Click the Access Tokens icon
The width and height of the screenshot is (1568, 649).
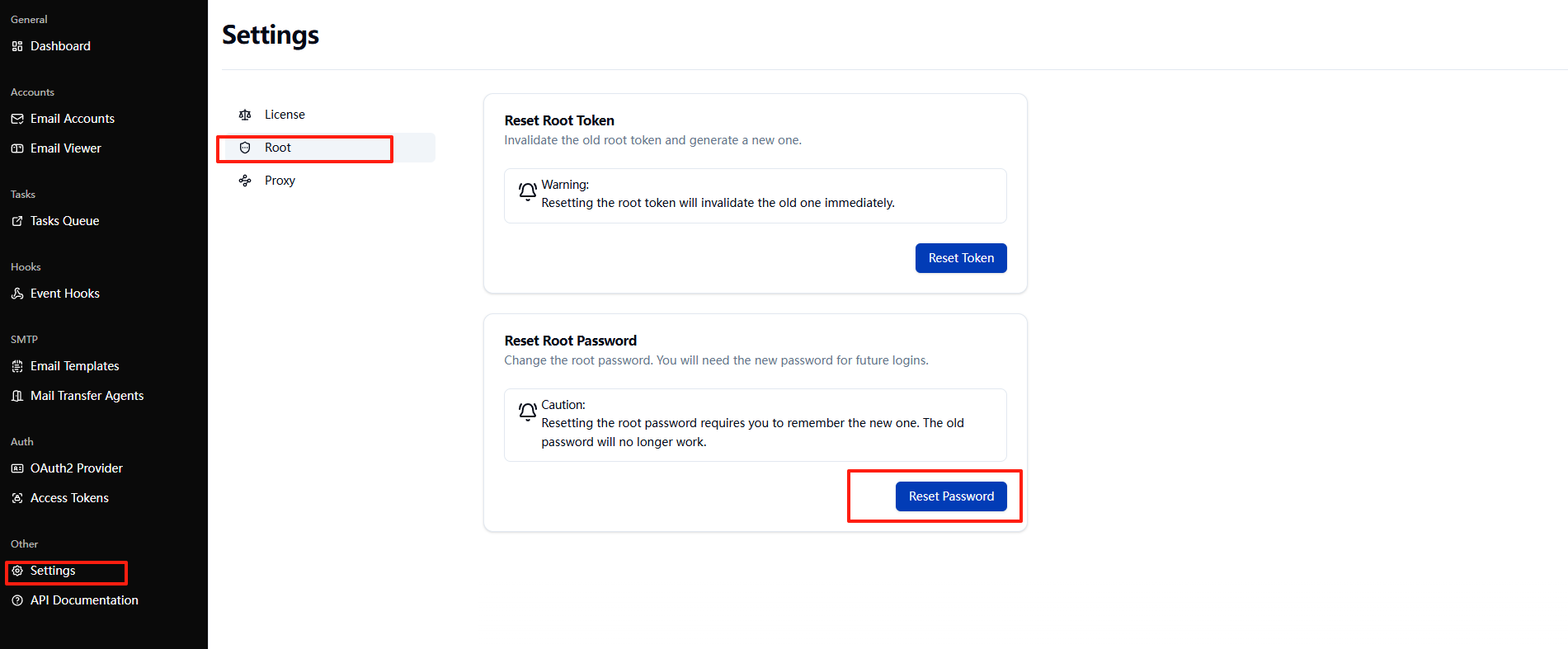point(17,498)
